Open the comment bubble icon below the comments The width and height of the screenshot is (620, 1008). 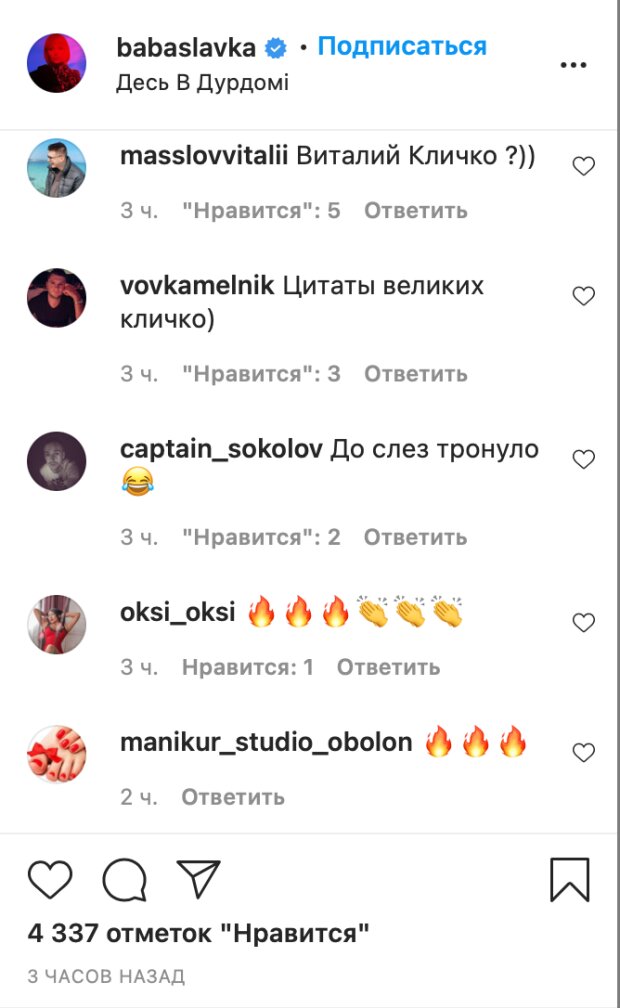pyautogui.click(x=125, y=879)
